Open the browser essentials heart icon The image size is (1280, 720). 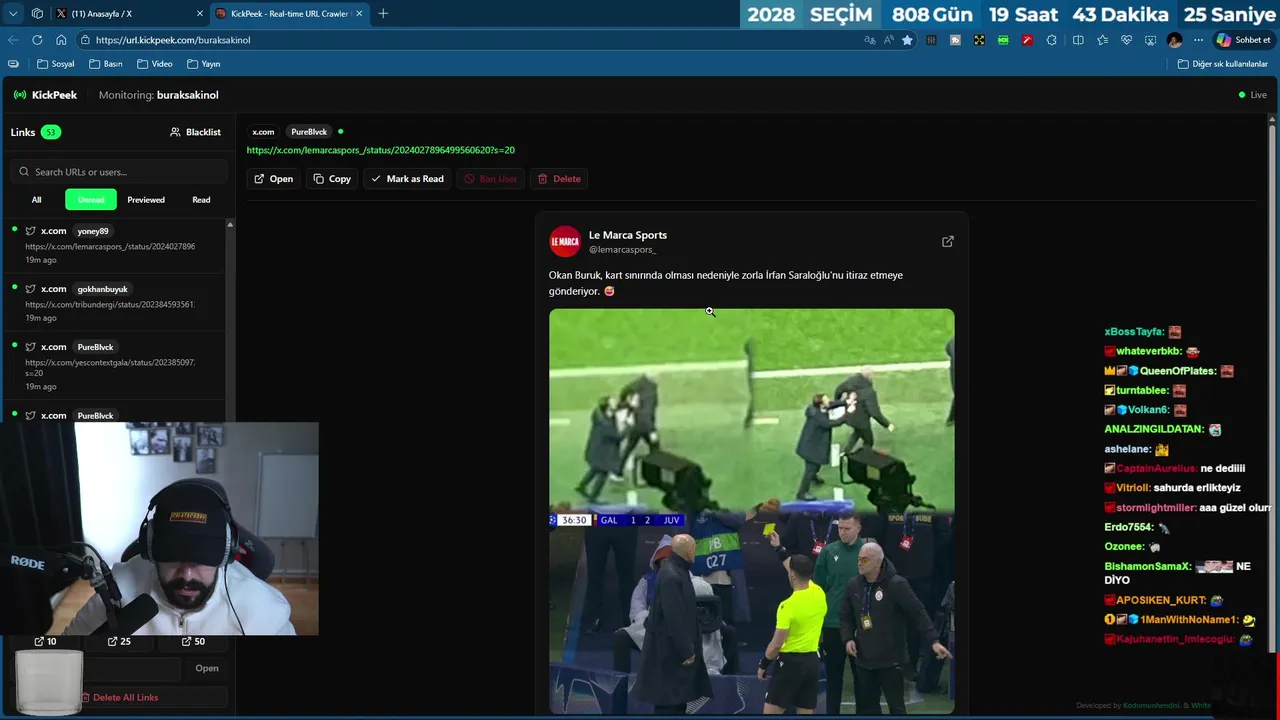(1126, 40)
